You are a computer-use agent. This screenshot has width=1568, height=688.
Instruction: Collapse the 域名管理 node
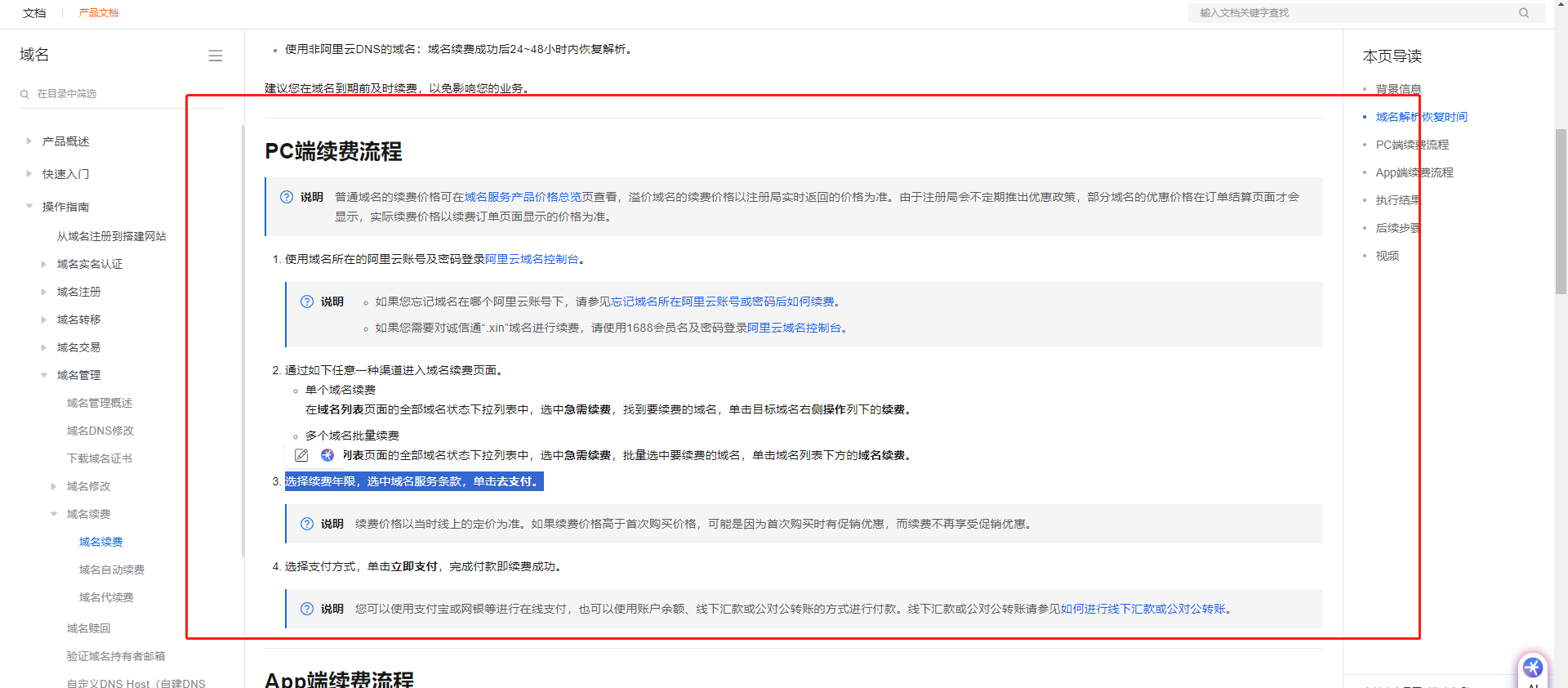[x=44, y=375]
